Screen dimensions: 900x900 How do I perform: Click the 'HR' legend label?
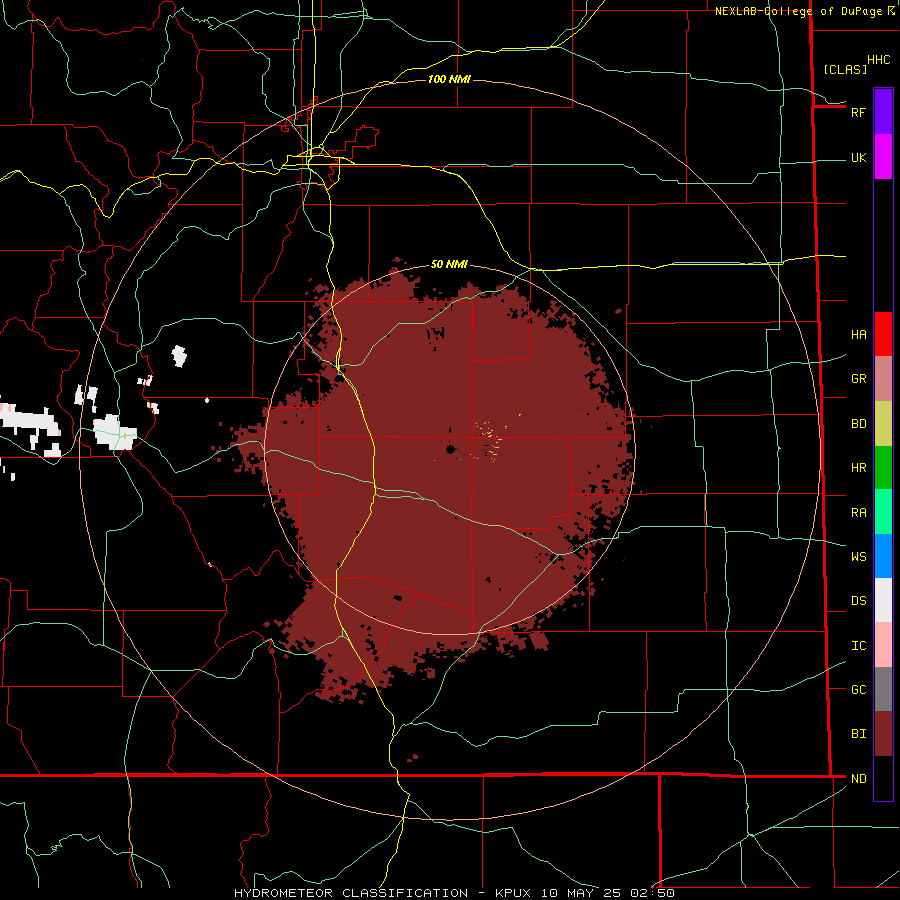tap(859, 468)
